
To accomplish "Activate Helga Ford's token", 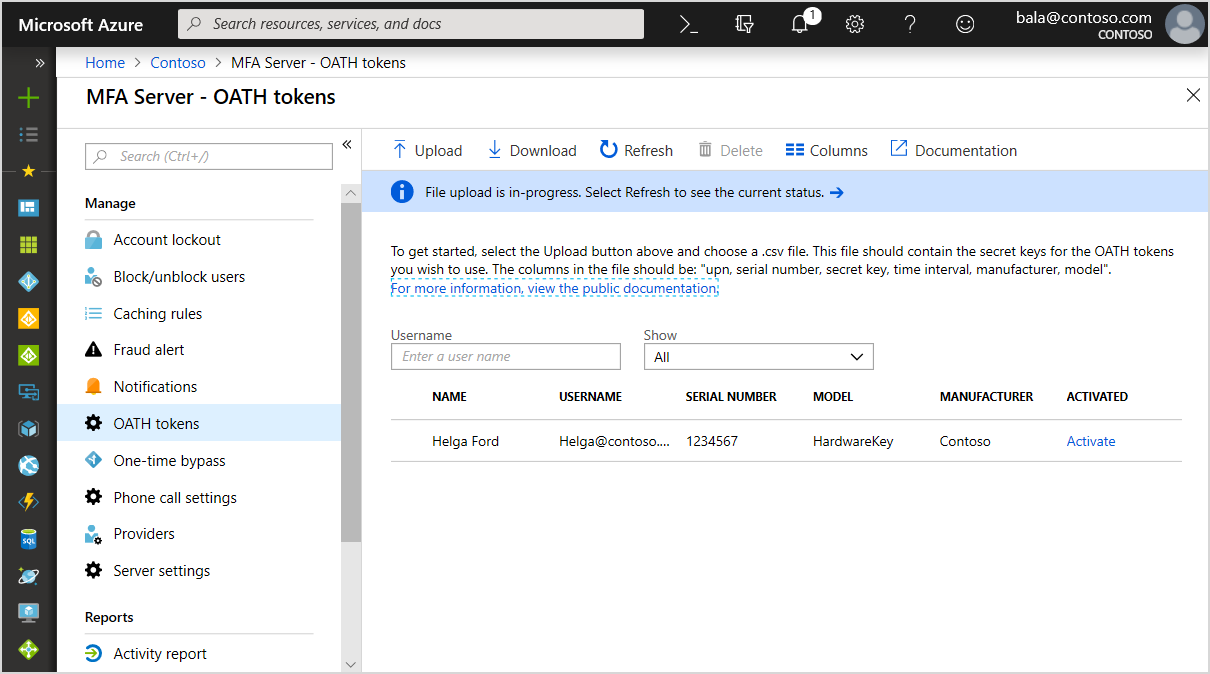I will pyautogui.click(x=1091, y=441).
